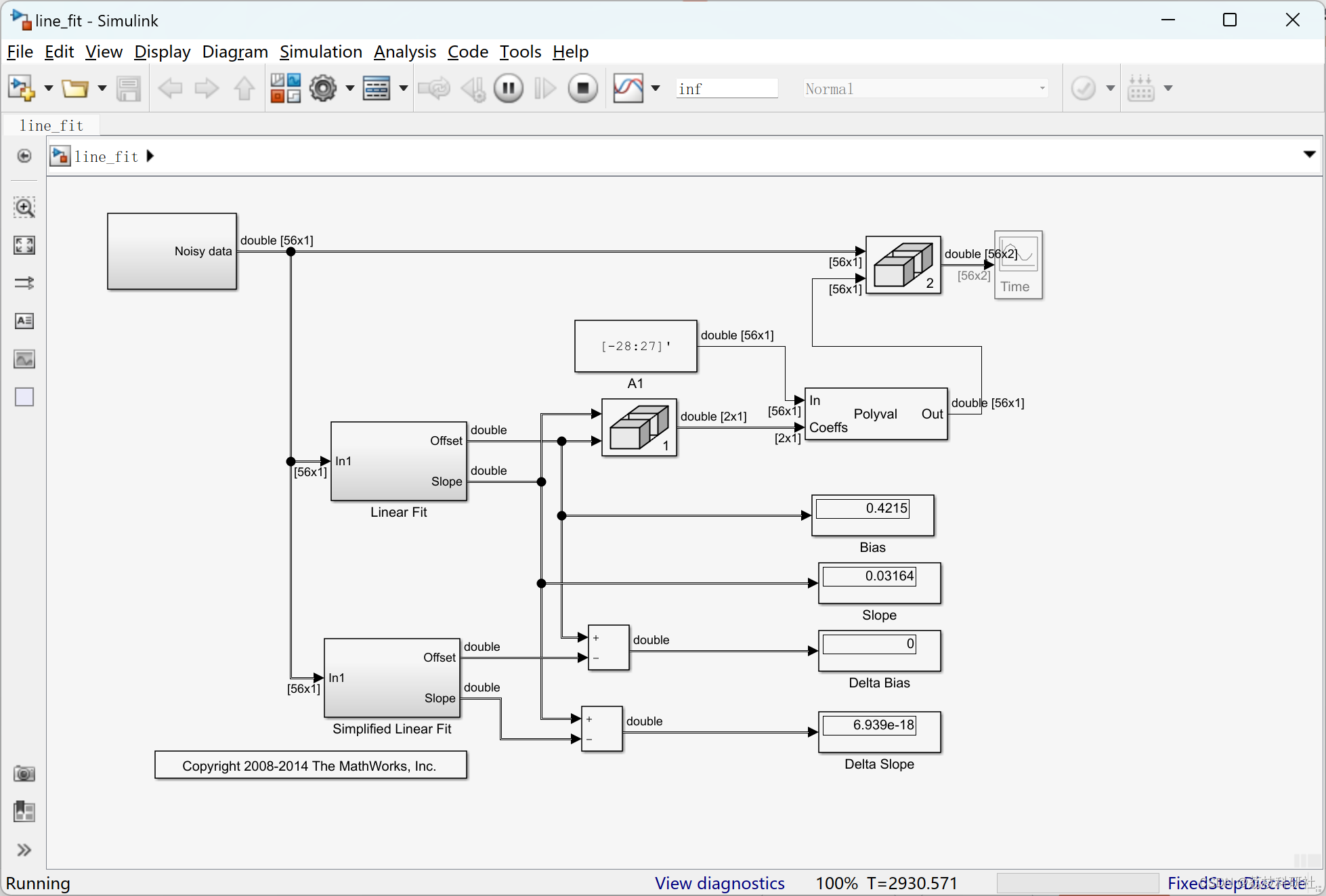The width and height of the screenshot is (1326, 896).
Task: Open the Simulation Data Inspector icon
Action: click(x=628, y=88)
